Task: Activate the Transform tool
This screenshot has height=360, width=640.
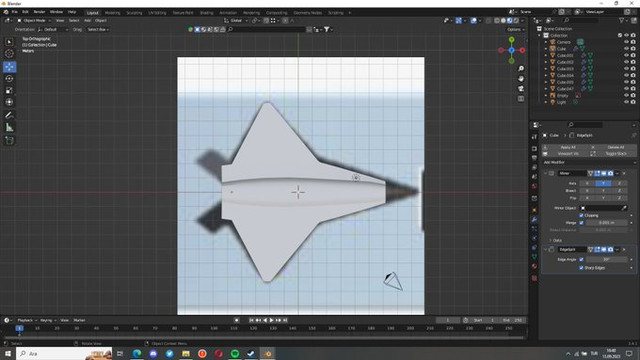Action: click(9, 102)
